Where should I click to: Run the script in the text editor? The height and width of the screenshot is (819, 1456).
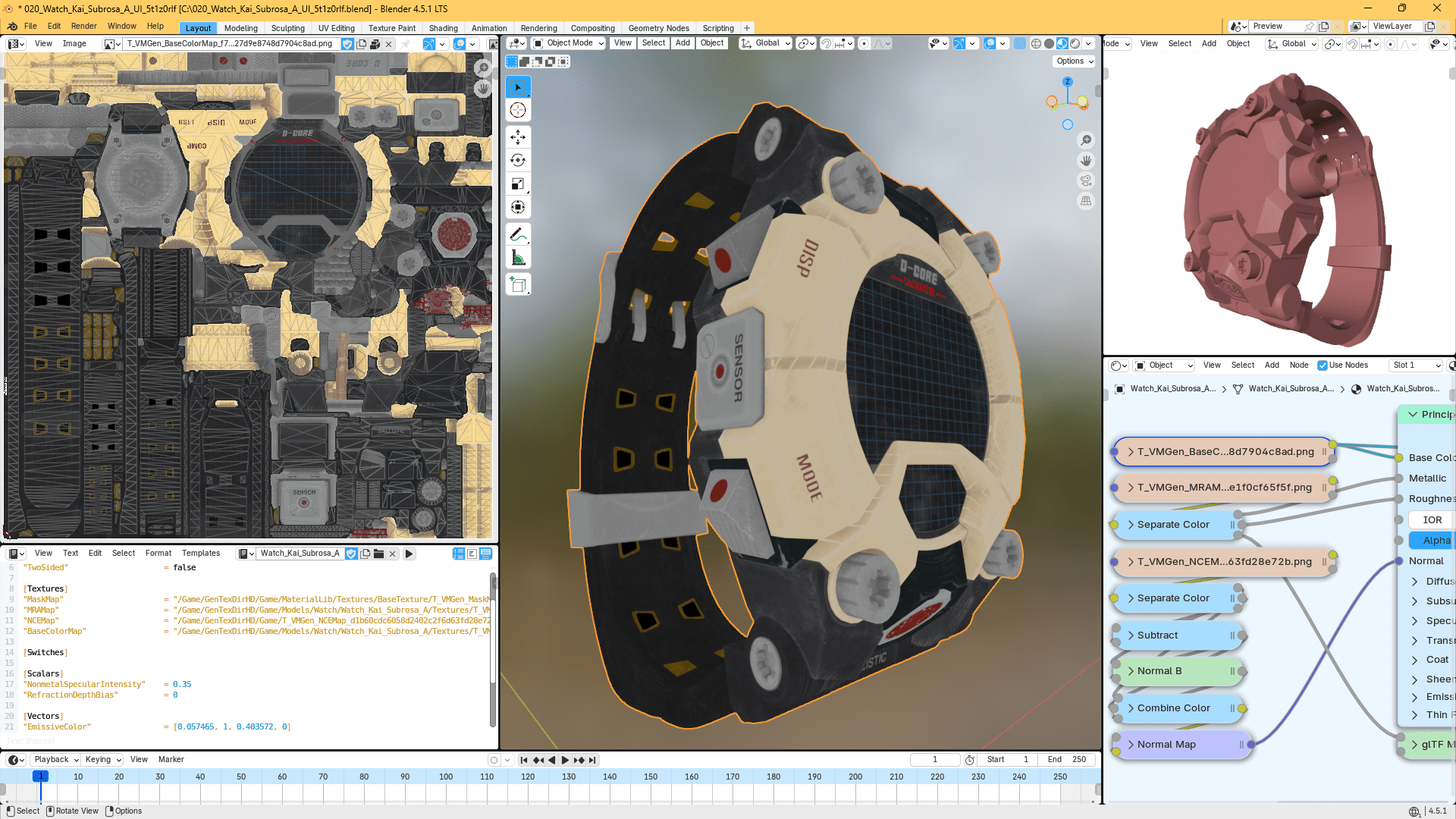(x=409, y=554)
